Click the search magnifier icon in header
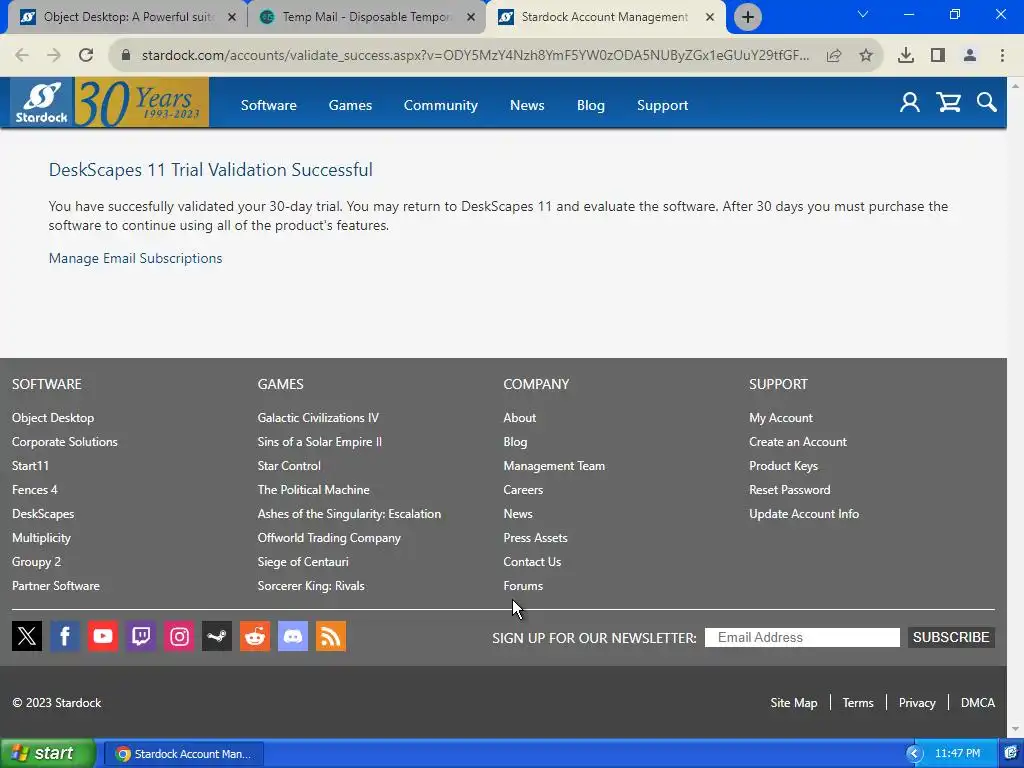 [987, 103]
